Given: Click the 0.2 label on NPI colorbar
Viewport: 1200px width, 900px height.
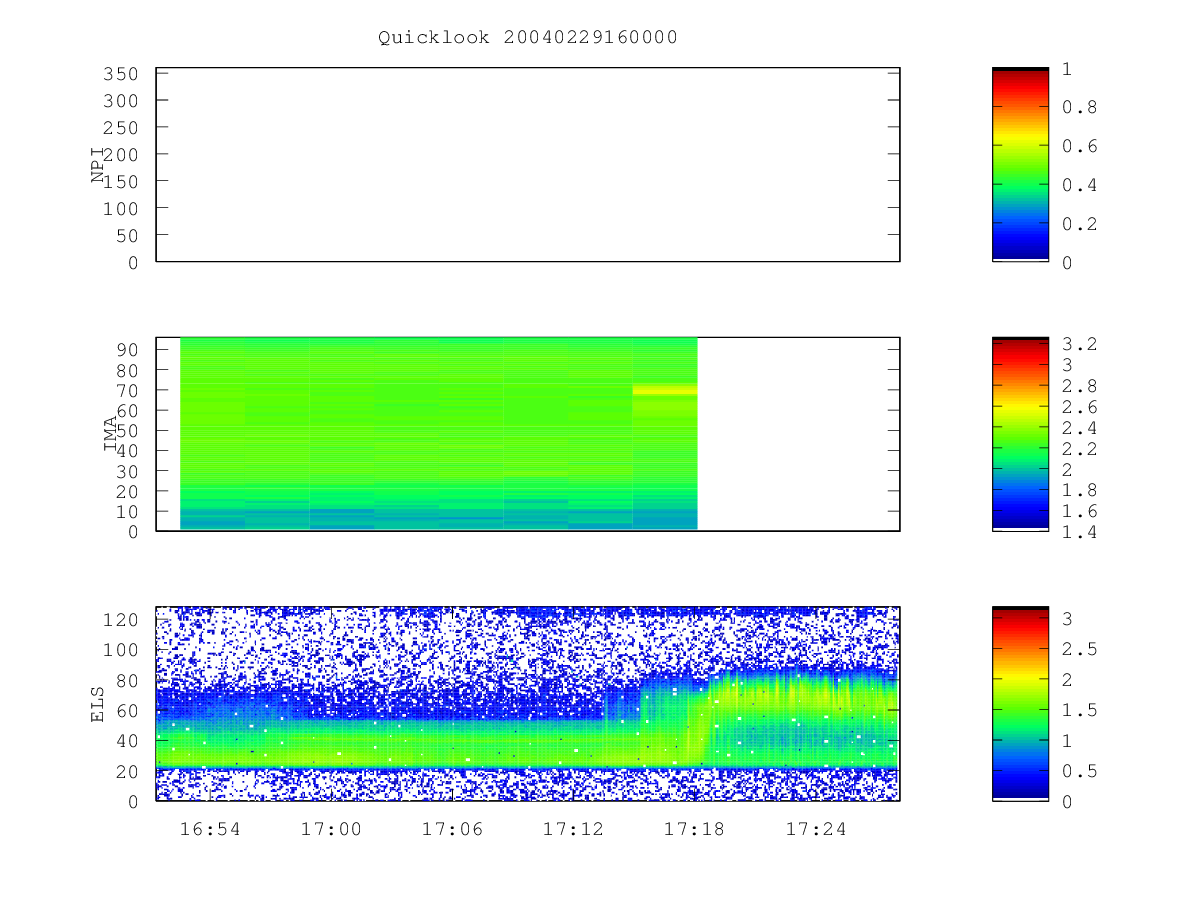Looking at the screenshot, I should [x=1078, y=223].
